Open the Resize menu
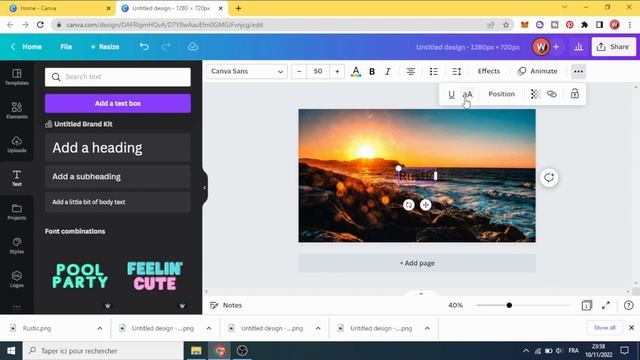640x360 pixels. click(x=105, y=47)
